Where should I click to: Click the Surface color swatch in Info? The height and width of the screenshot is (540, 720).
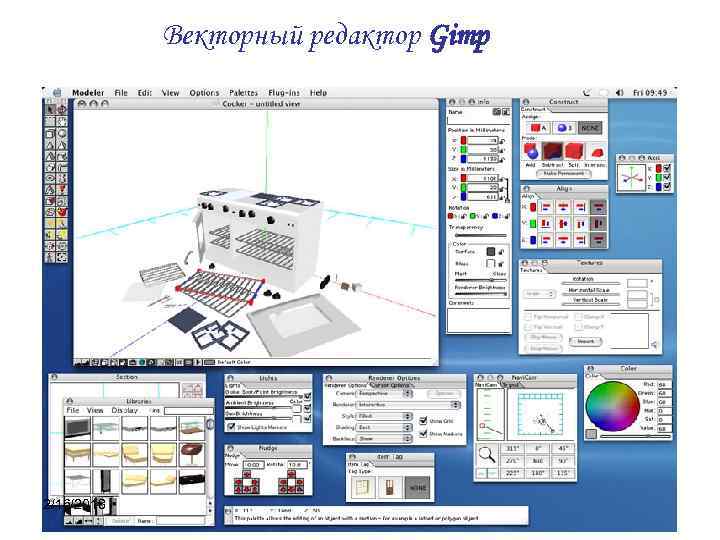pos(490,252)
